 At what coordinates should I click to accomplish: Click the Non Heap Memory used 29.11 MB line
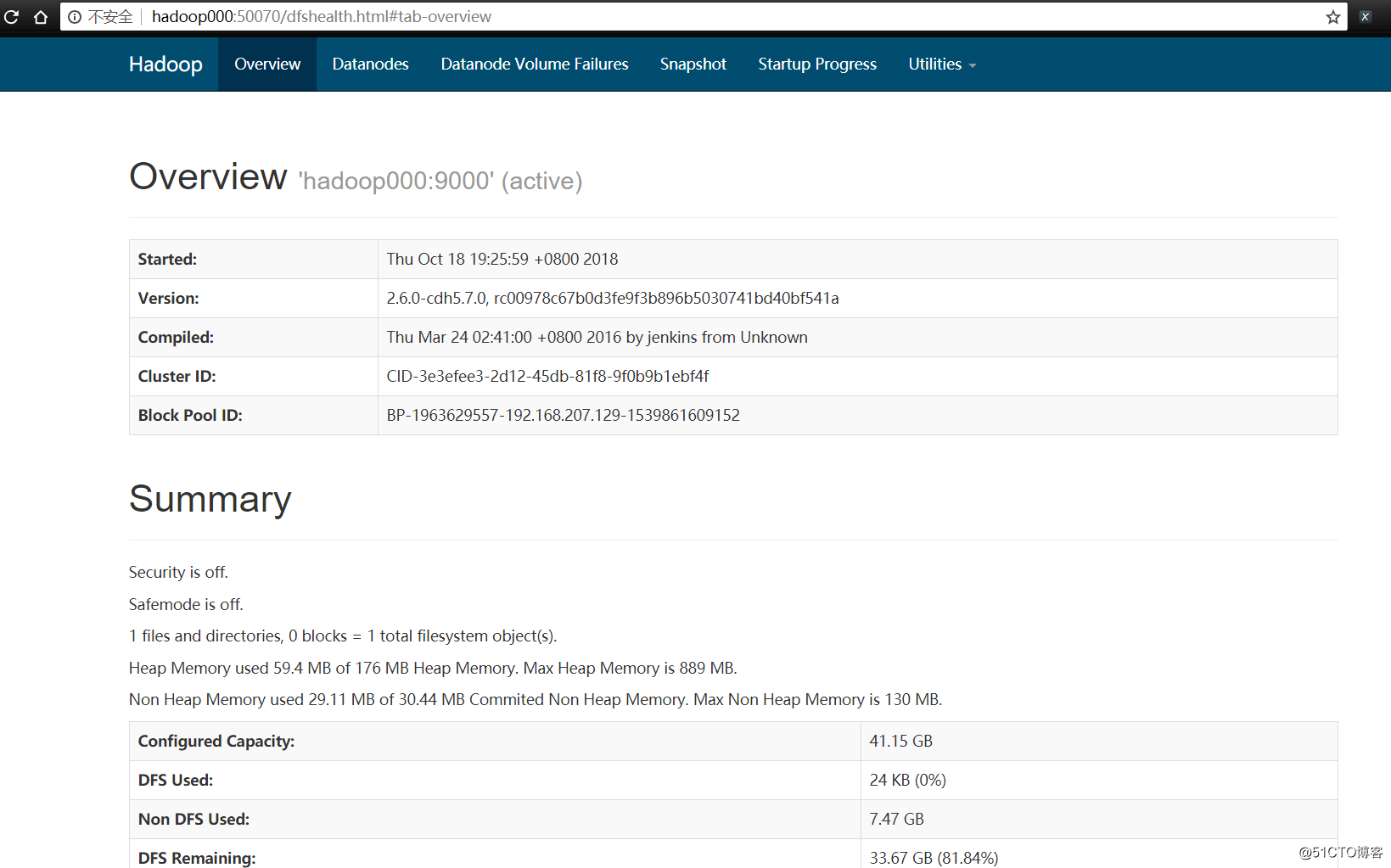point(536,700)
